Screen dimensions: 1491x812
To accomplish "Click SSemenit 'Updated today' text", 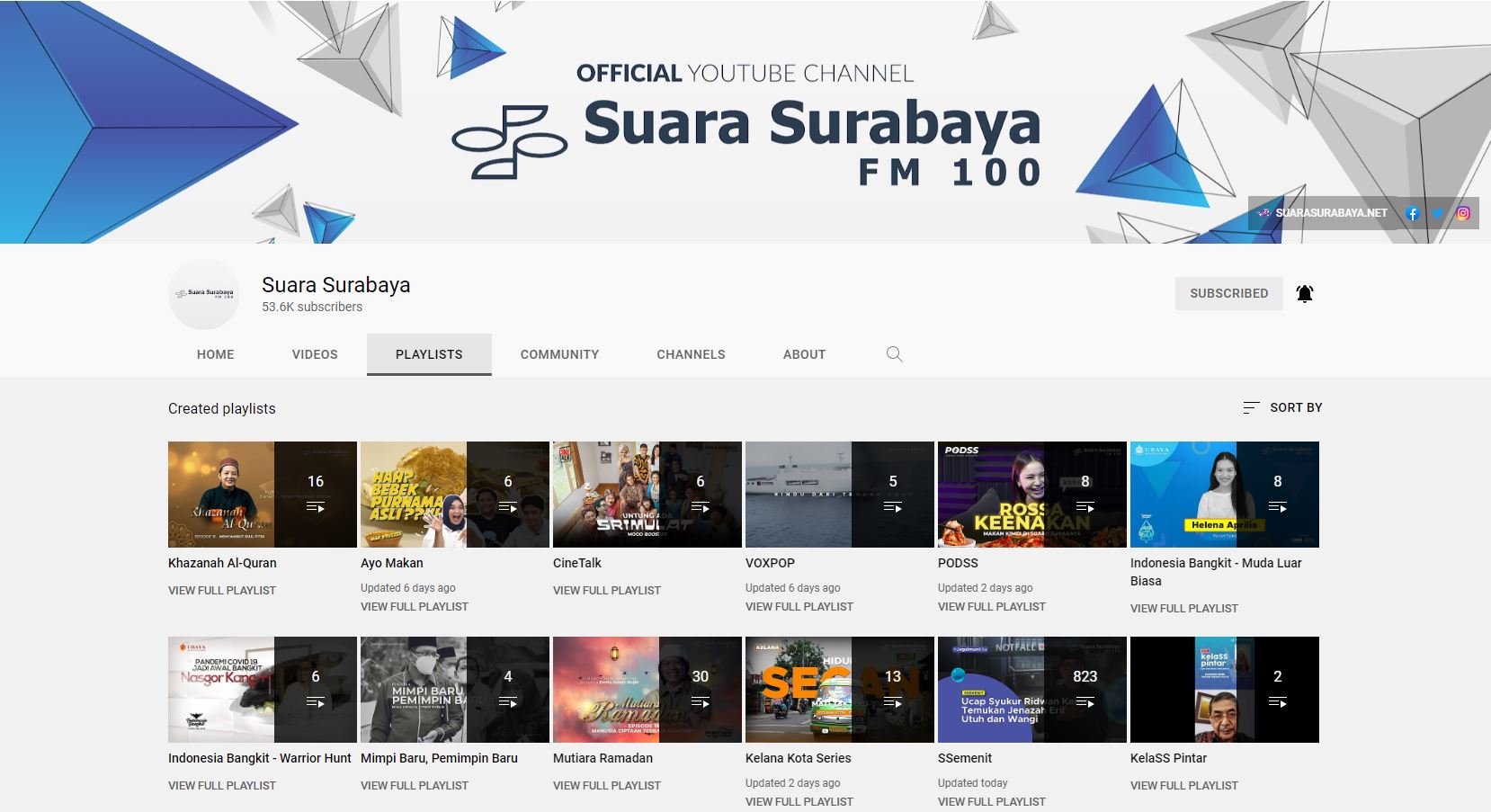I will 973,783.
